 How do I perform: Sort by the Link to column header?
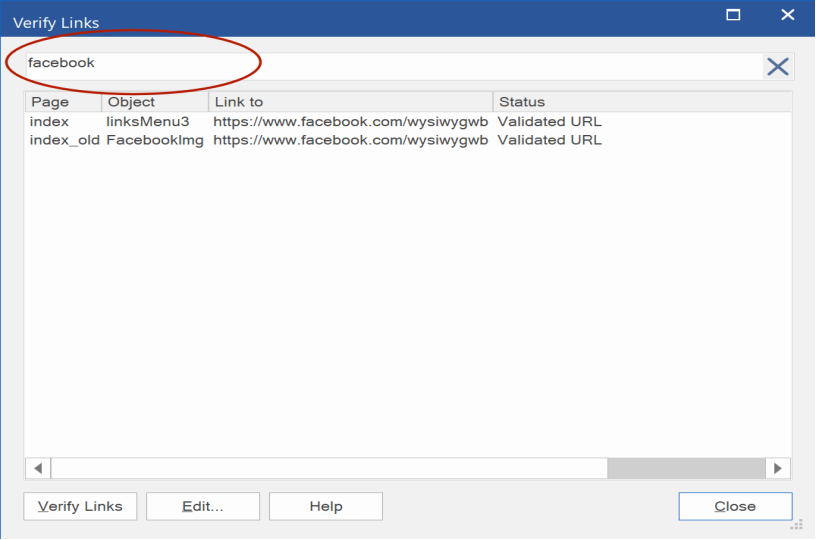(351, 102)
